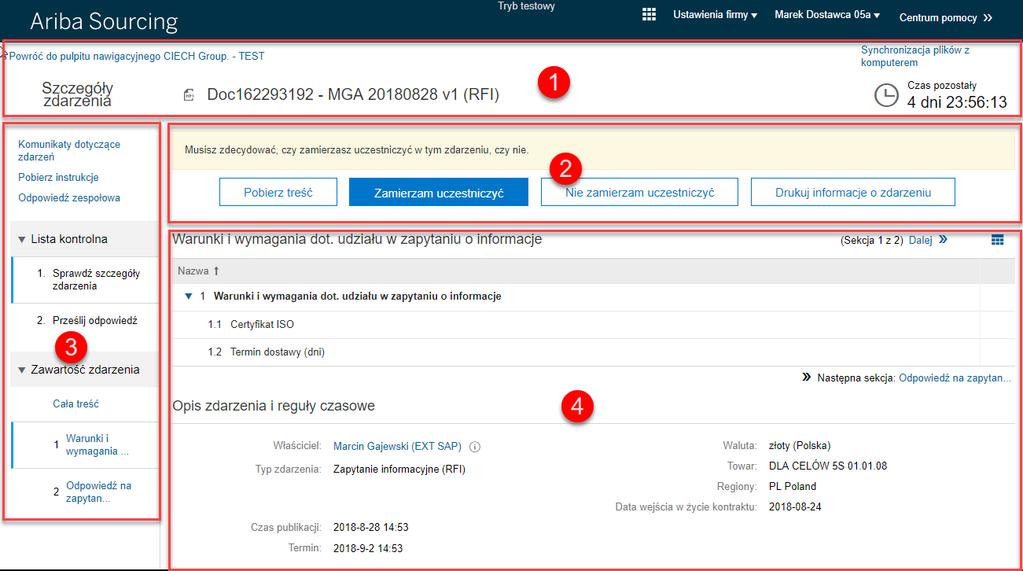
Task: Click Zapytanie informacyjne (RFI) event type value
Action: (399, 469)
